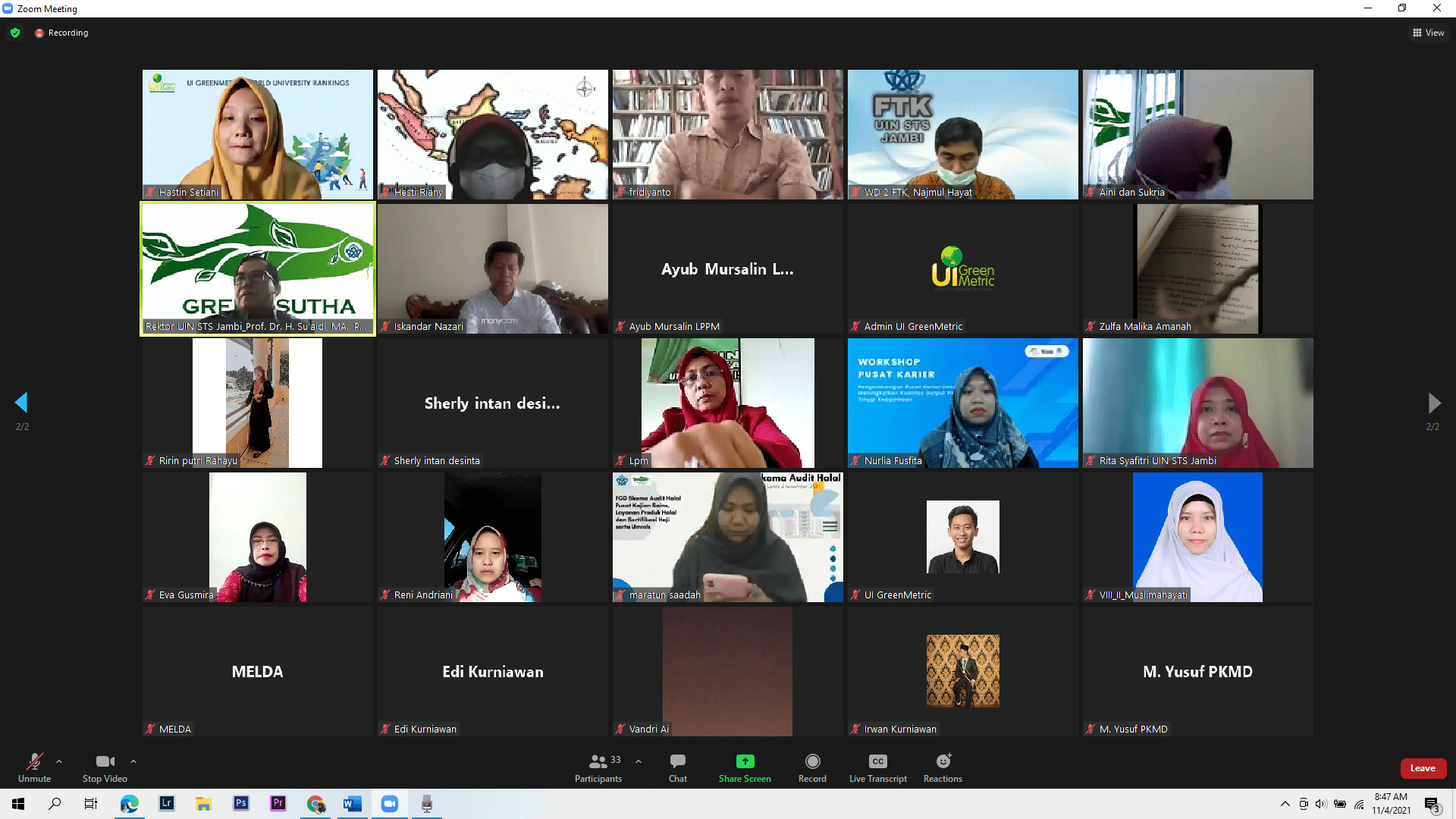Image resolution: width=1456 pixels, height=819 pixels.
Task: Select maratun saadah video tile
Action: (x=728, y=538)
